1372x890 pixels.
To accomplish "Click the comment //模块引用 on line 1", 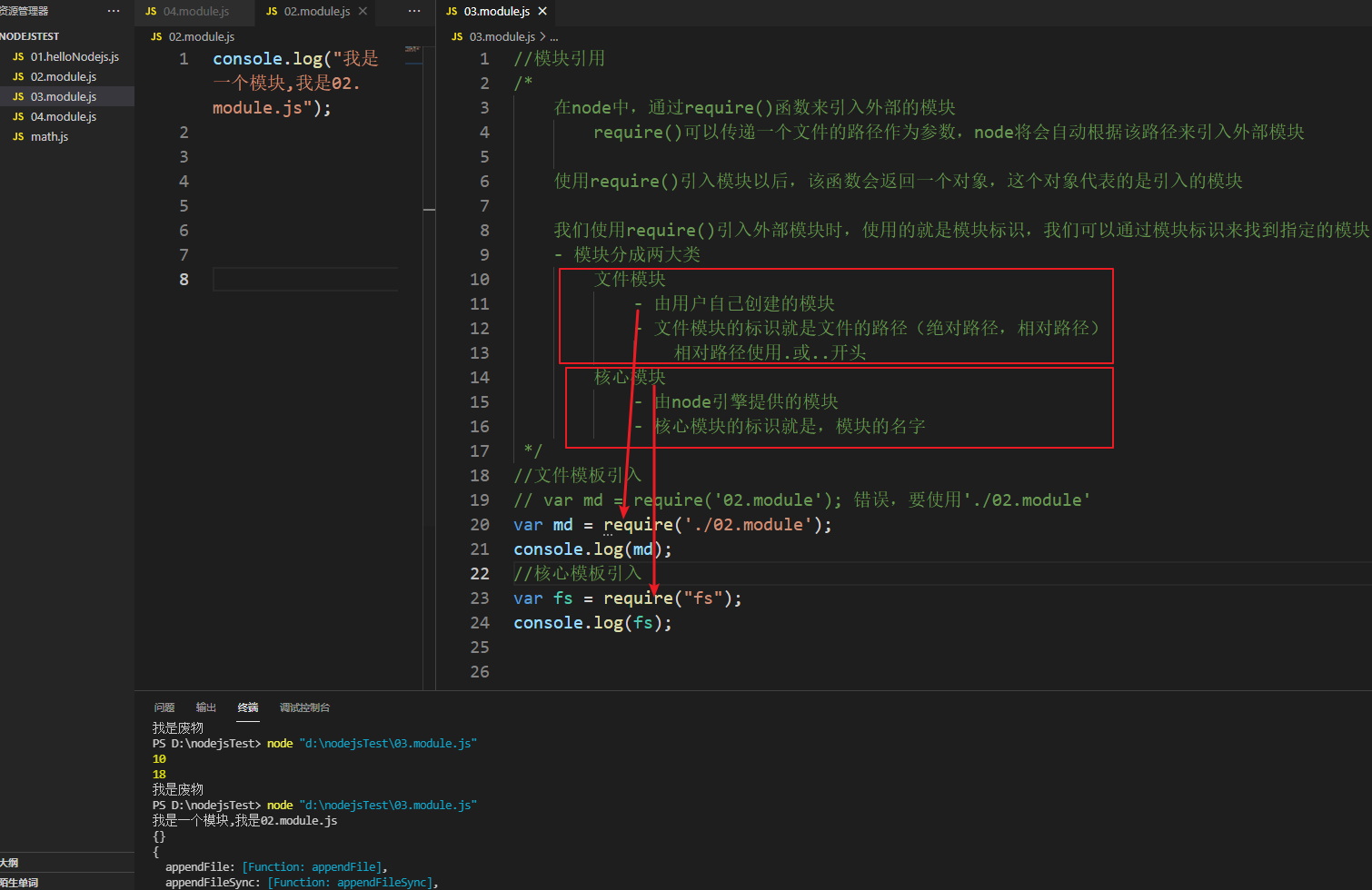I will click(x=559, y=59).
